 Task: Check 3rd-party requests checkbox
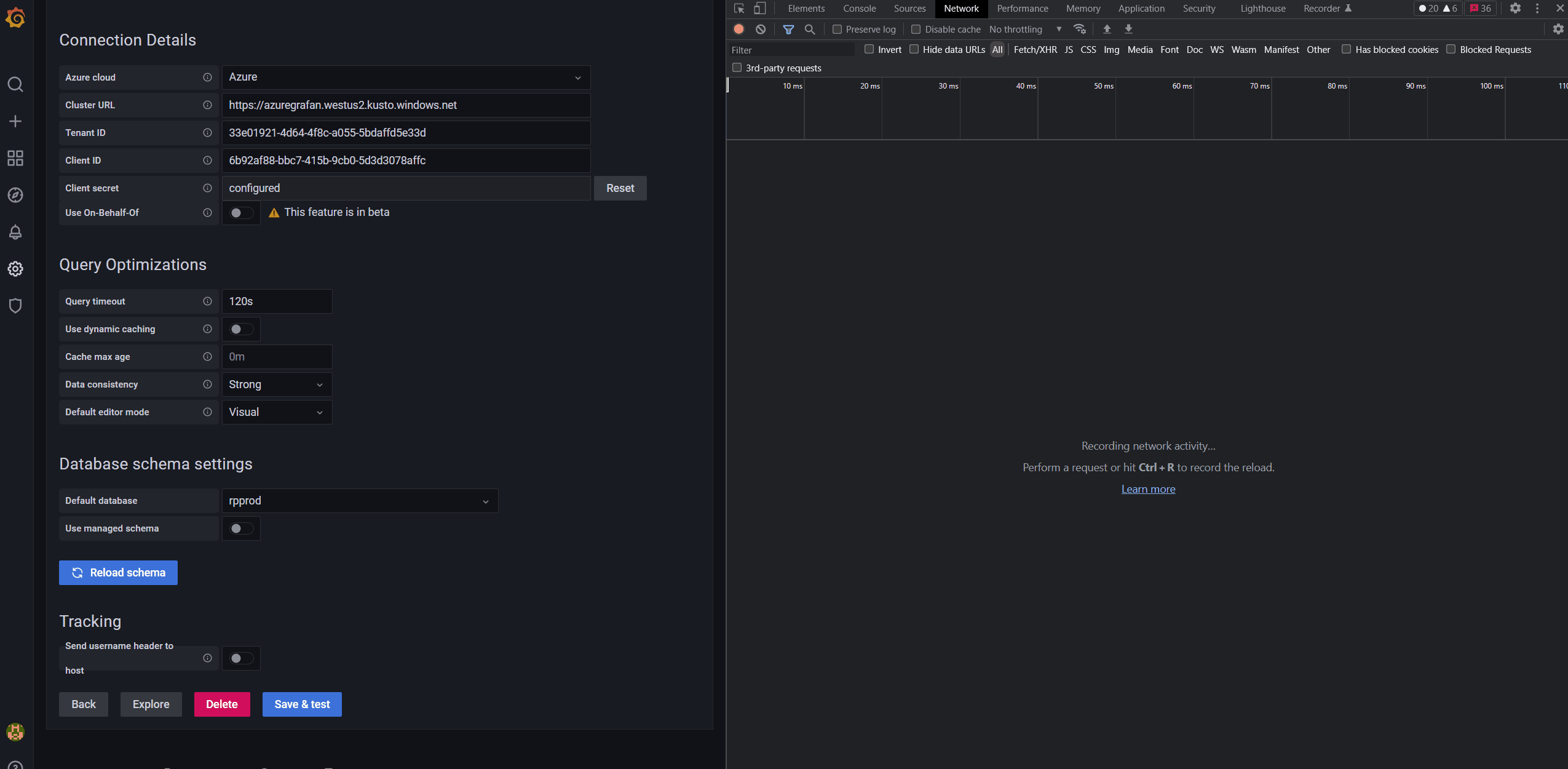point(737,68)
